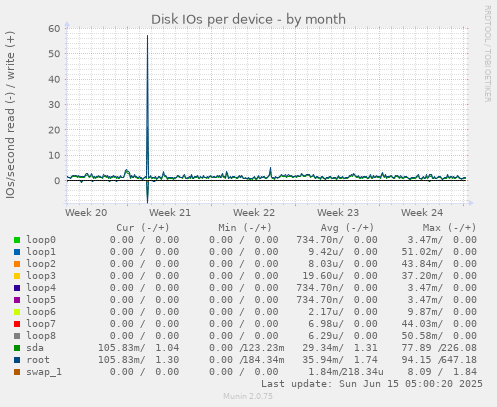
Task: Click sda max value 77.89 /226.08
Action: 439,348
